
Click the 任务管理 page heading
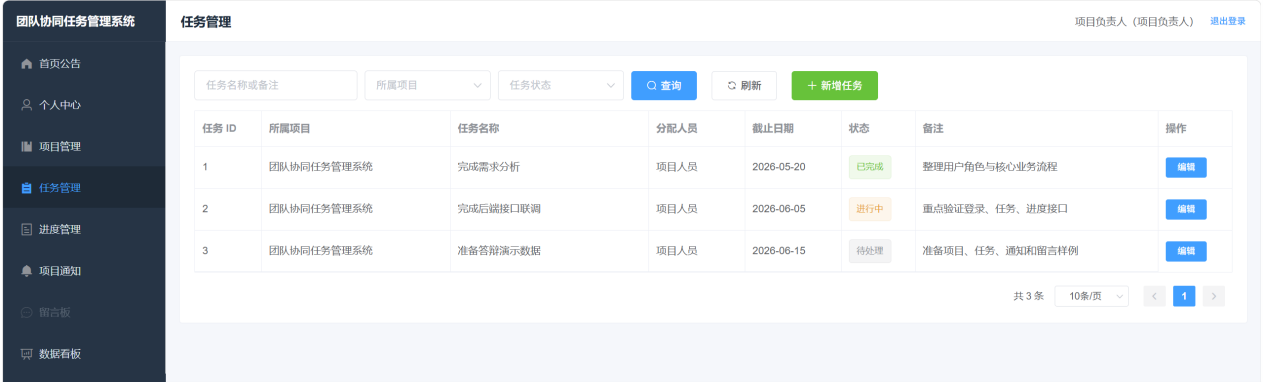206,21
